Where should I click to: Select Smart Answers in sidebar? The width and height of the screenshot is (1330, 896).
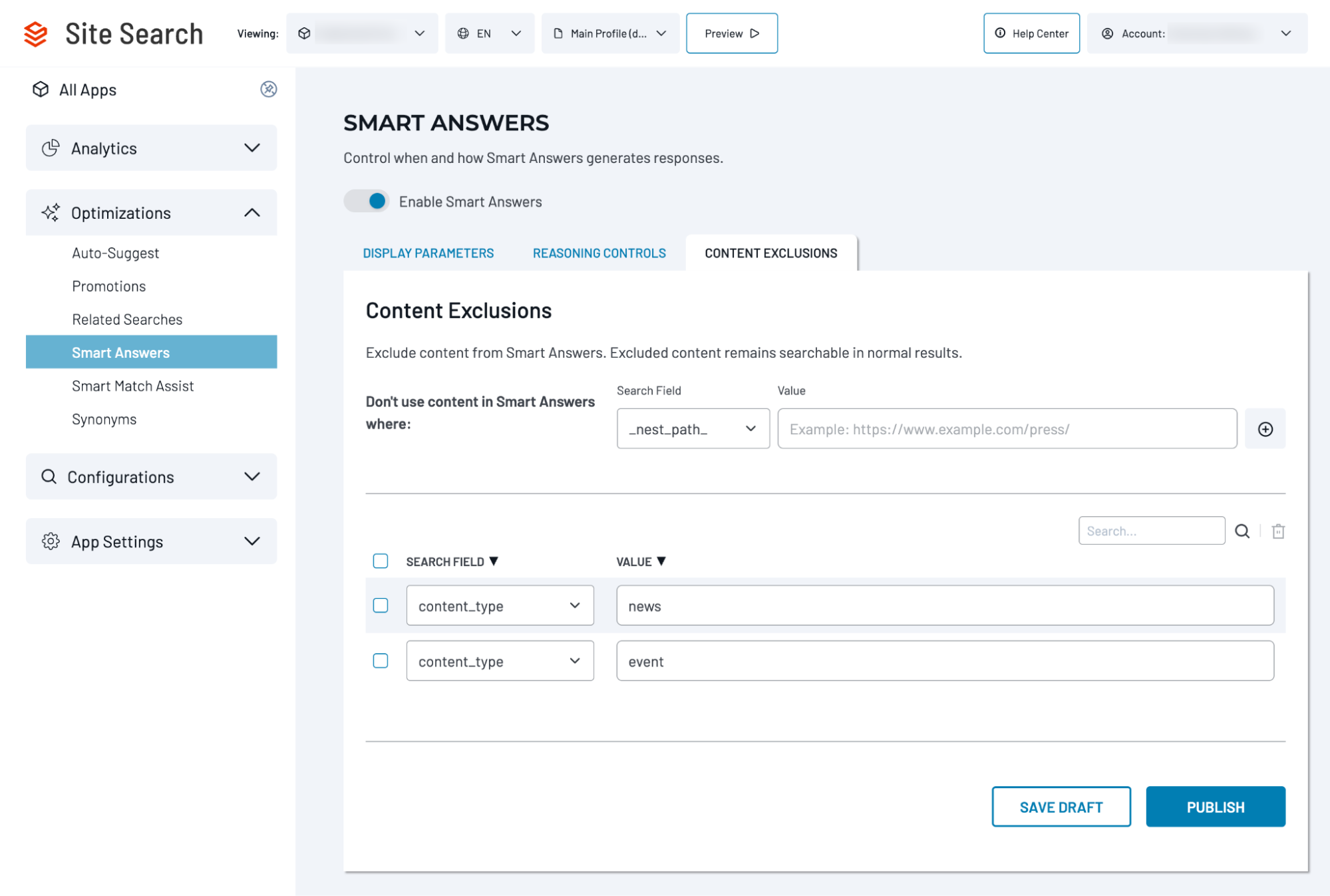click(151, 352)
